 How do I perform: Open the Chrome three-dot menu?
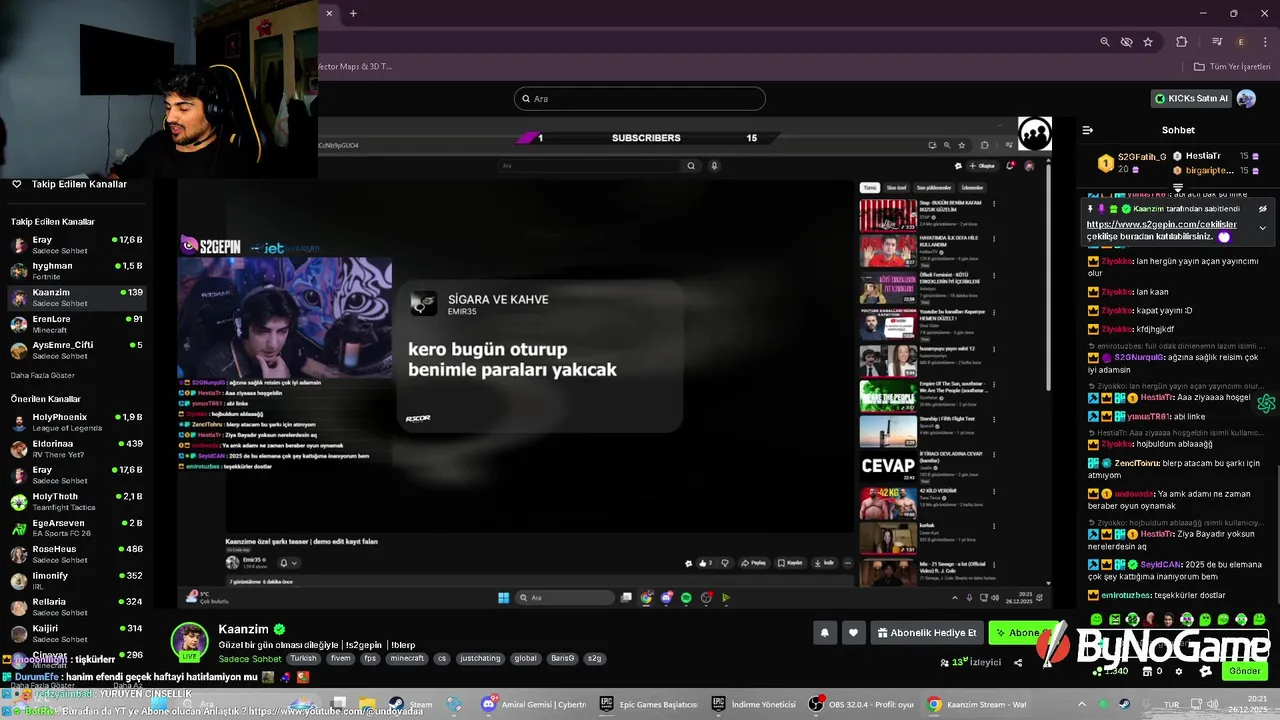pos(1264,42)
